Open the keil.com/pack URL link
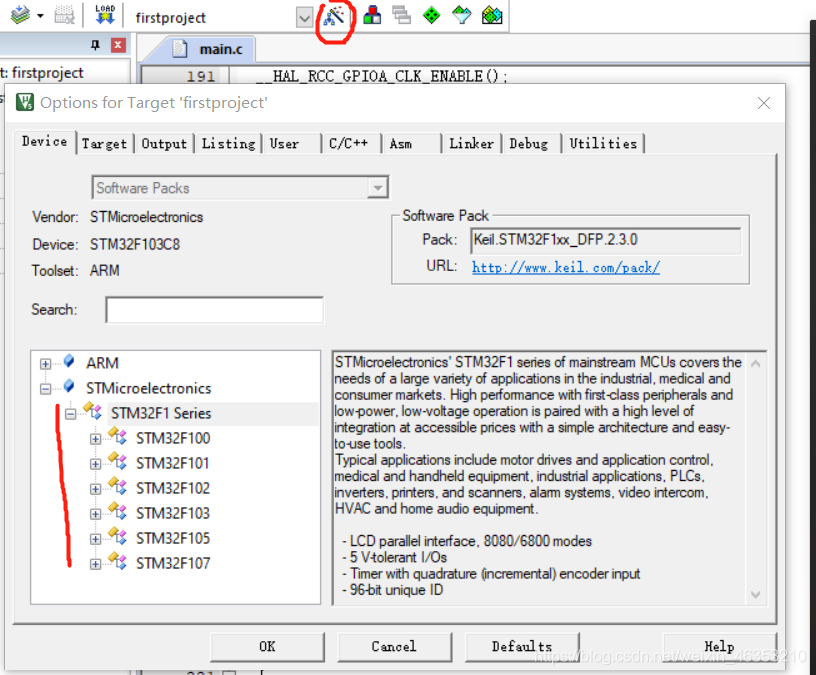The width and height of the screenshot is (816, 675). 566,268
